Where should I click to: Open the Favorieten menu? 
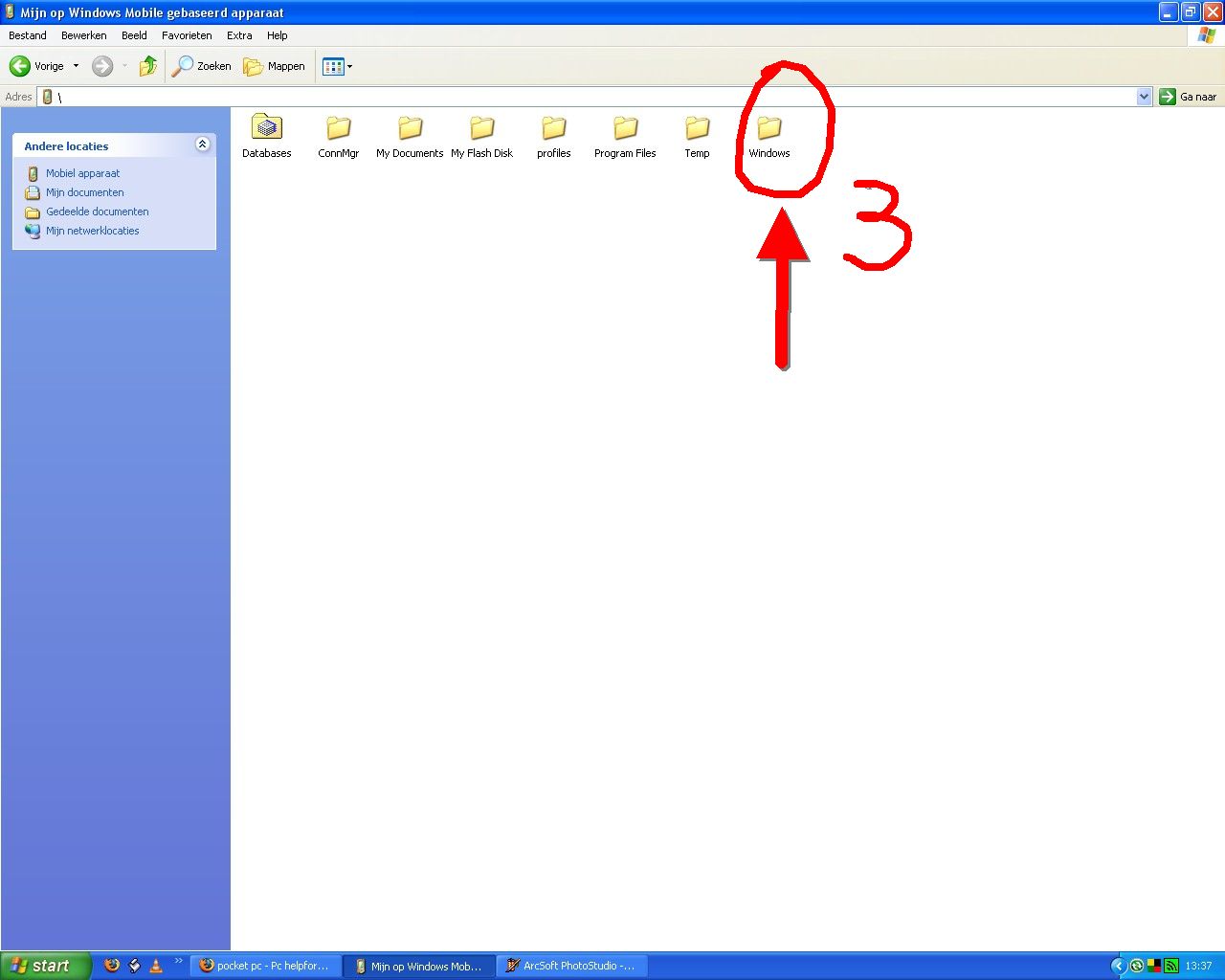187,35
